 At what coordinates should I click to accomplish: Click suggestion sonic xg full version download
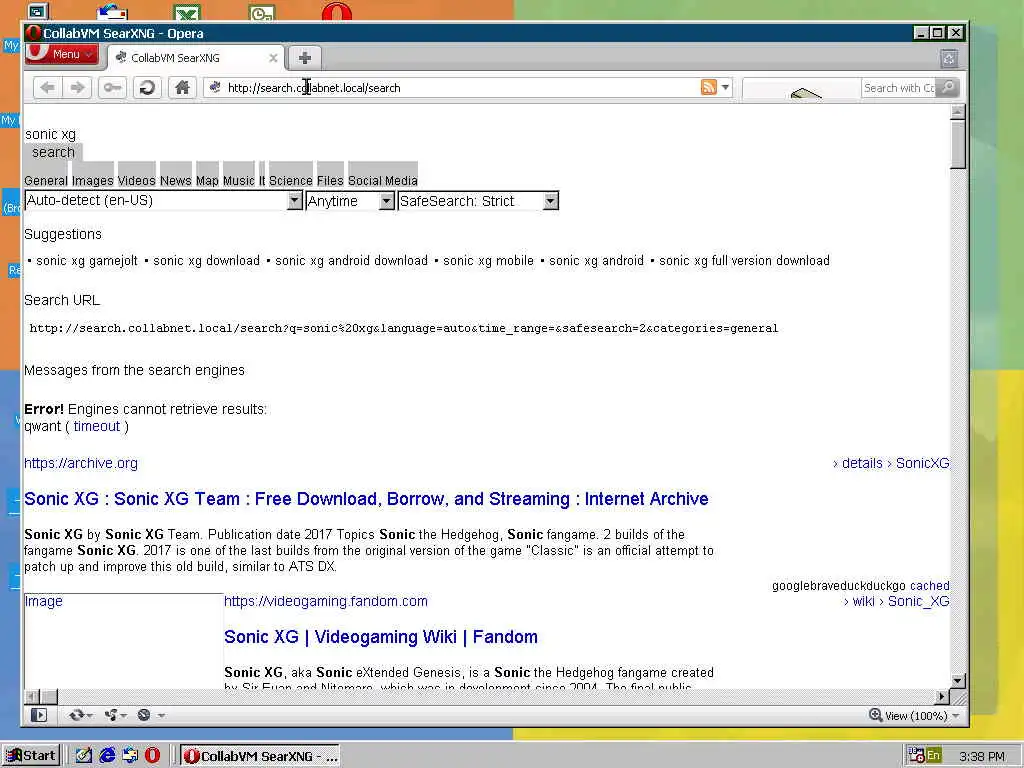744,261
